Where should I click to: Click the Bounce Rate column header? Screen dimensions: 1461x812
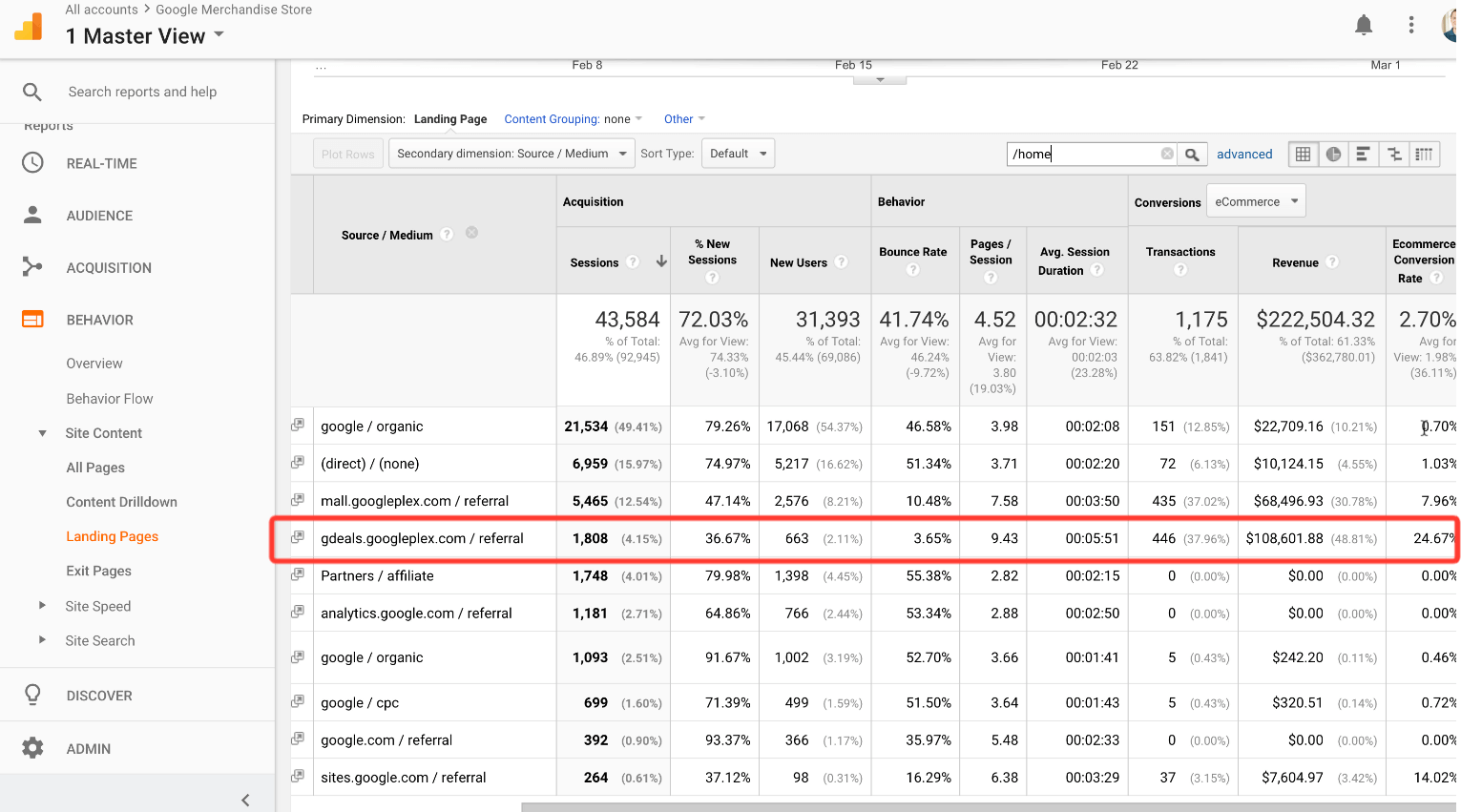(913, 252)
